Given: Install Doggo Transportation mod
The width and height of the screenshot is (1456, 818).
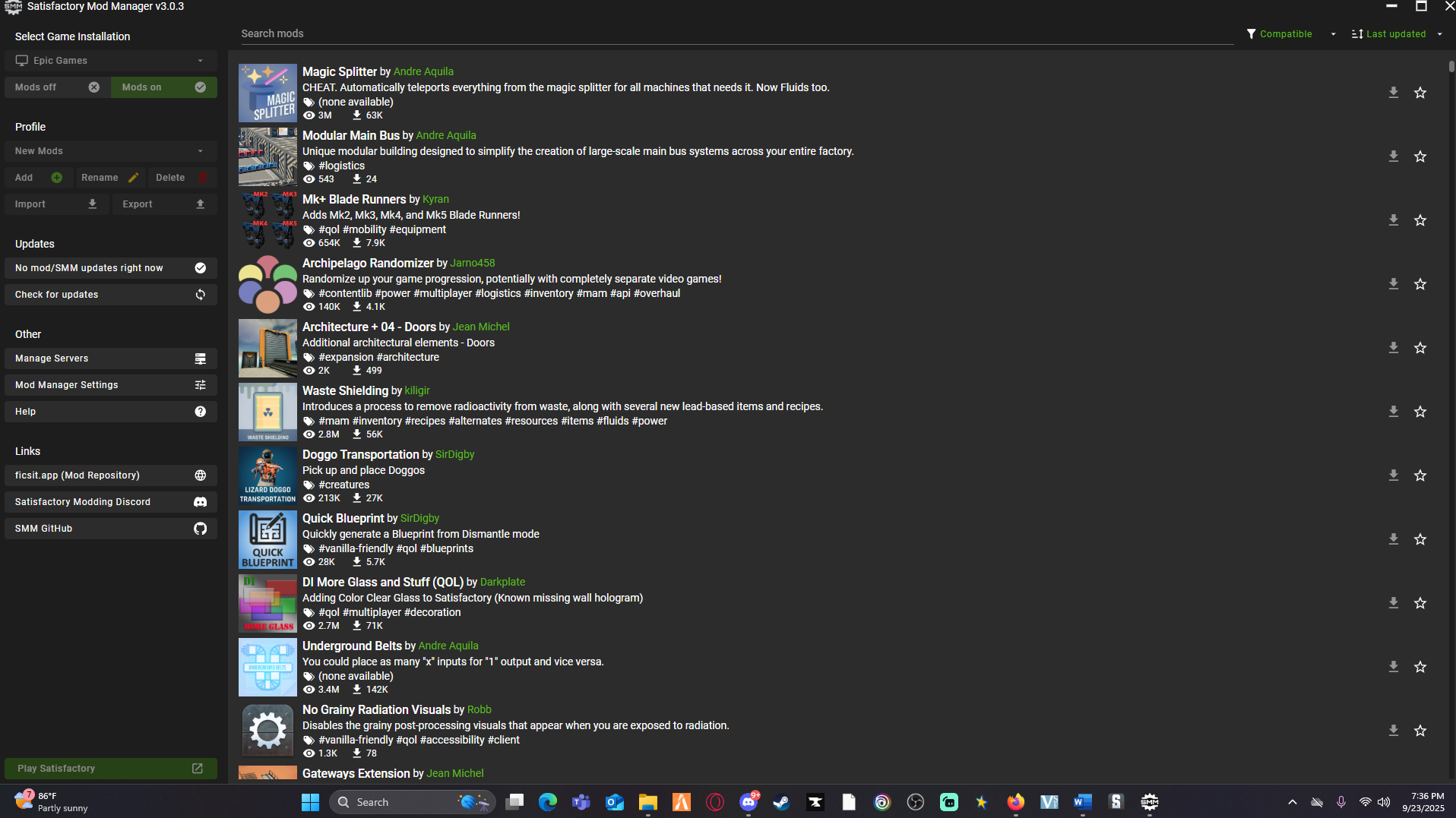Looking at the screenshot, I should tap(1393, 475).
